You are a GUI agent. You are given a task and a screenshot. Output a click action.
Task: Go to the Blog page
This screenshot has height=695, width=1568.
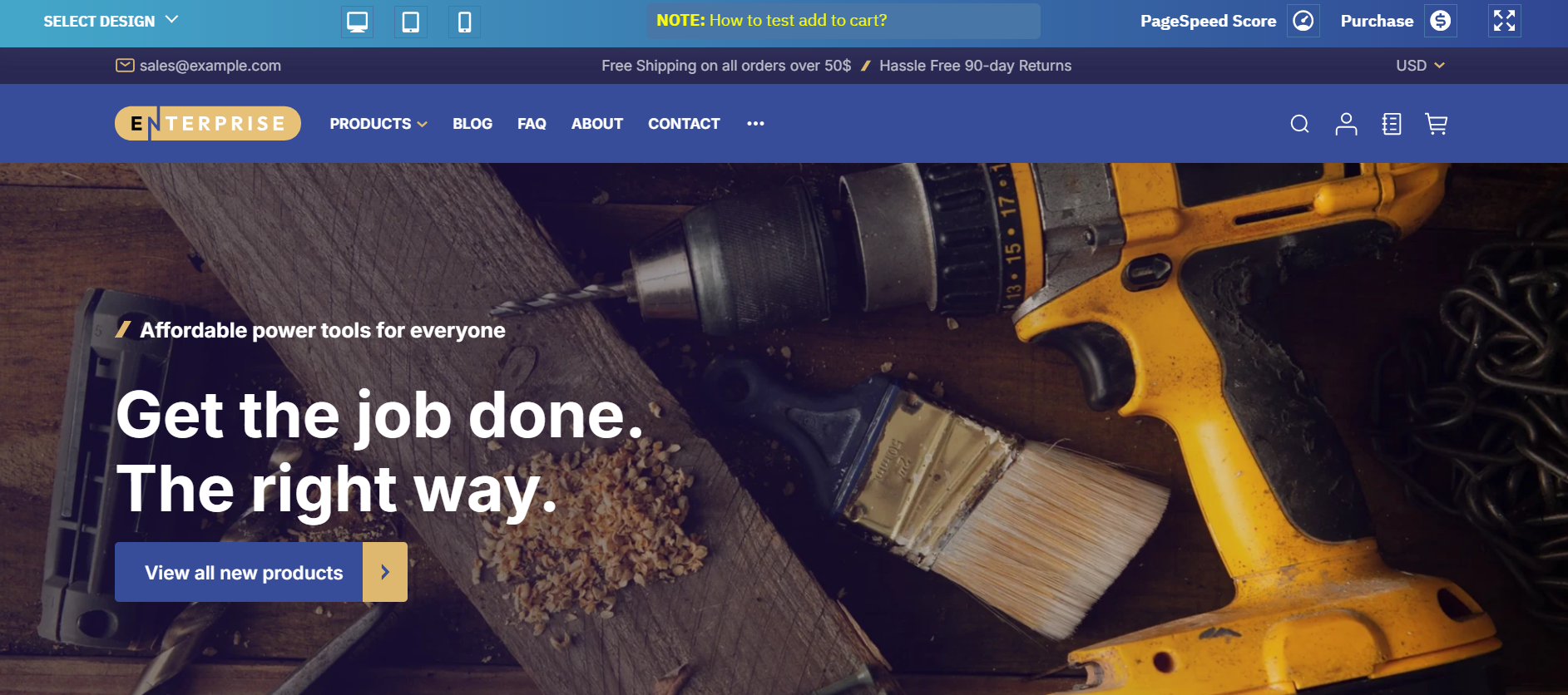click(472, 124)
